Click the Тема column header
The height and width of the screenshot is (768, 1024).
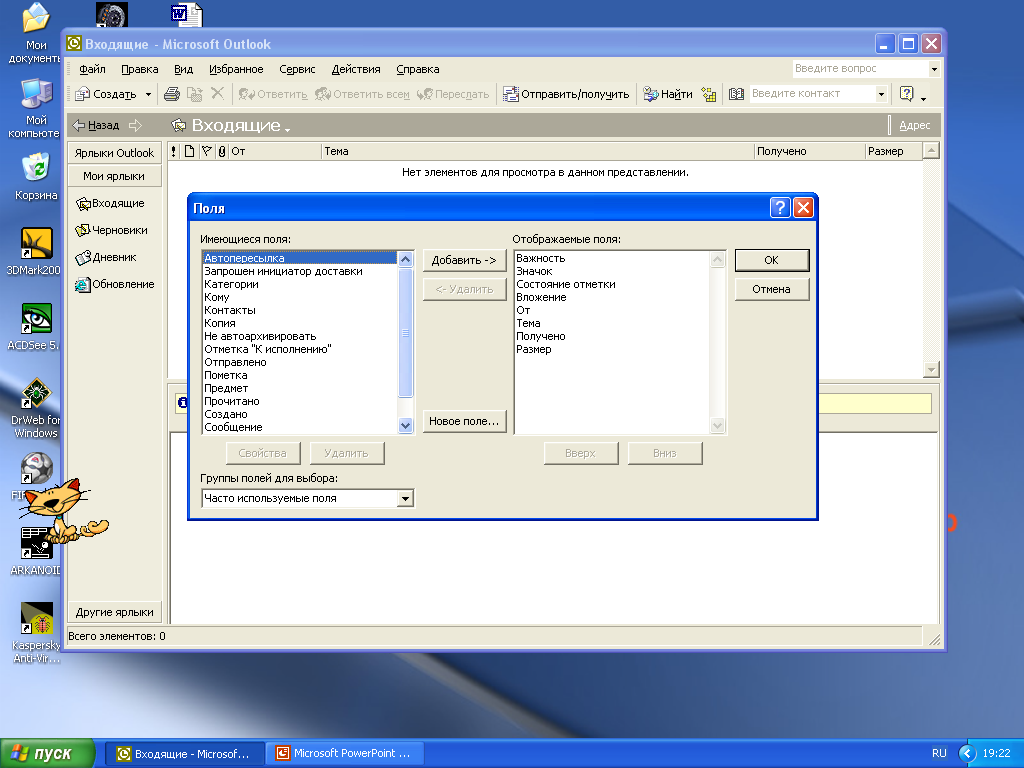tap(537, 151)
